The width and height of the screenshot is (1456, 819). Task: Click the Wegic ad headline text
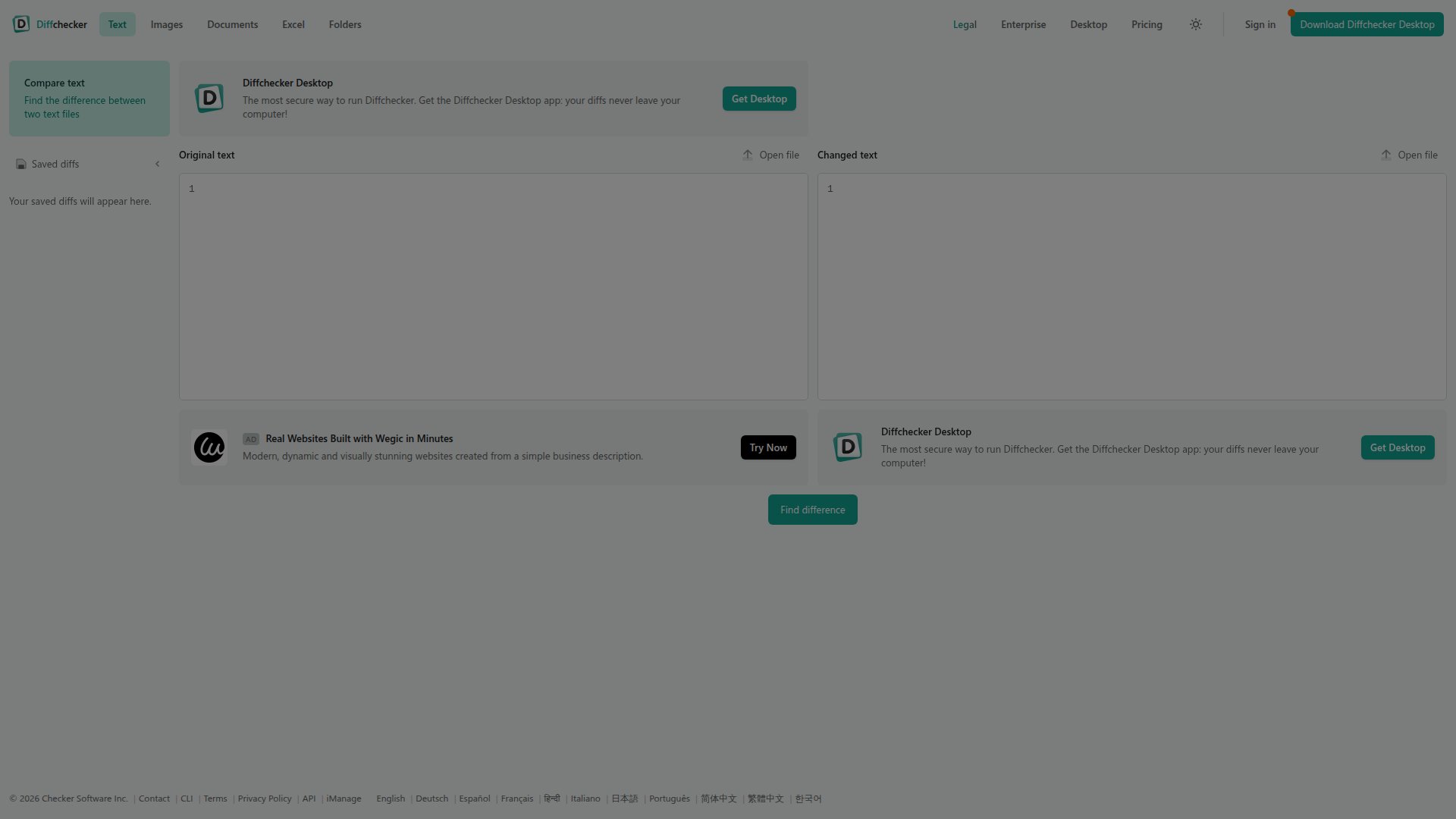tap(359, 438)
